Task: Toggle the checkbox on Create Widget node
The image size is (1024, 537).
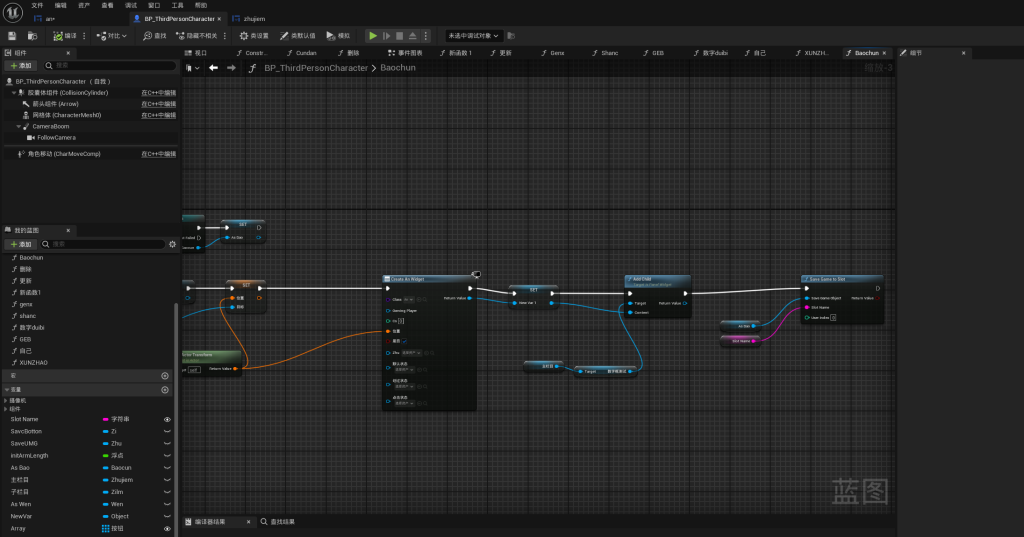Action: (x=403, y=341)
